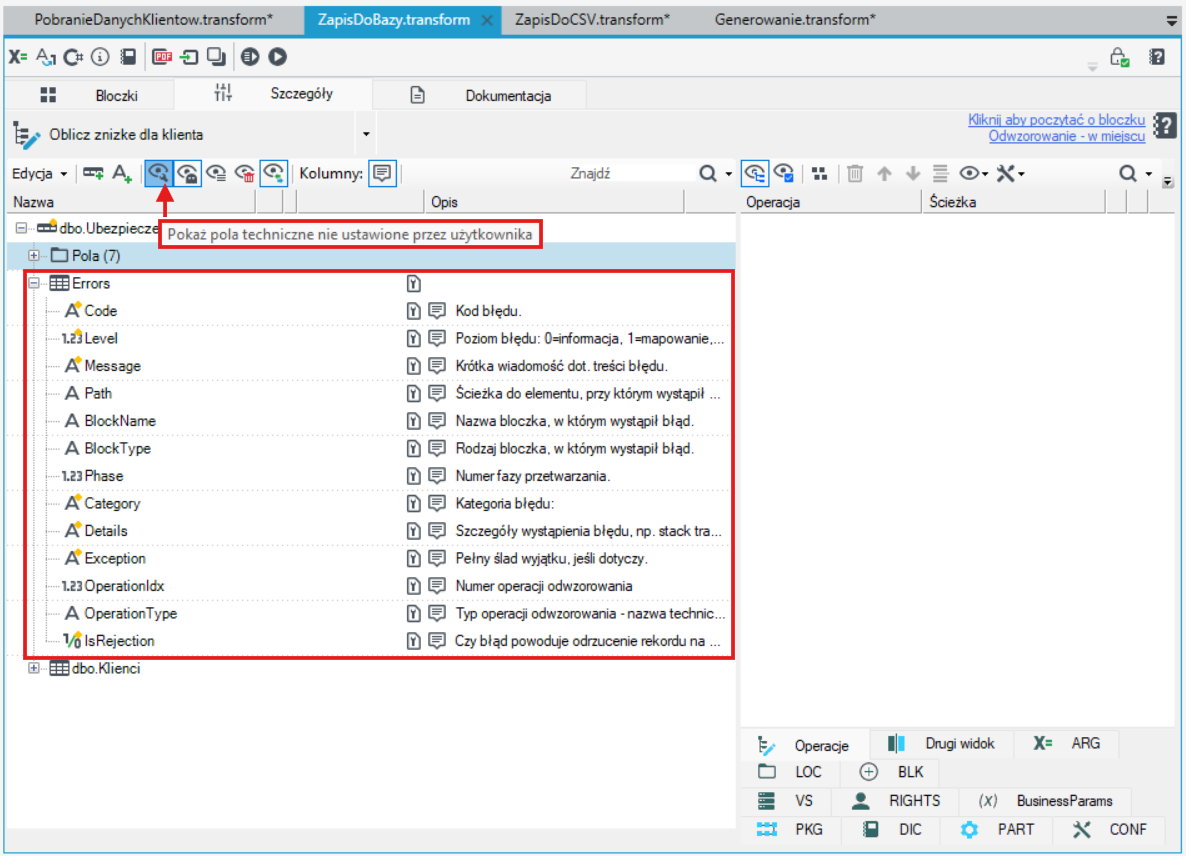Open the RIGHTS panel button
The width and height of the screenshot is (1186, 856).
click(896, 801)
